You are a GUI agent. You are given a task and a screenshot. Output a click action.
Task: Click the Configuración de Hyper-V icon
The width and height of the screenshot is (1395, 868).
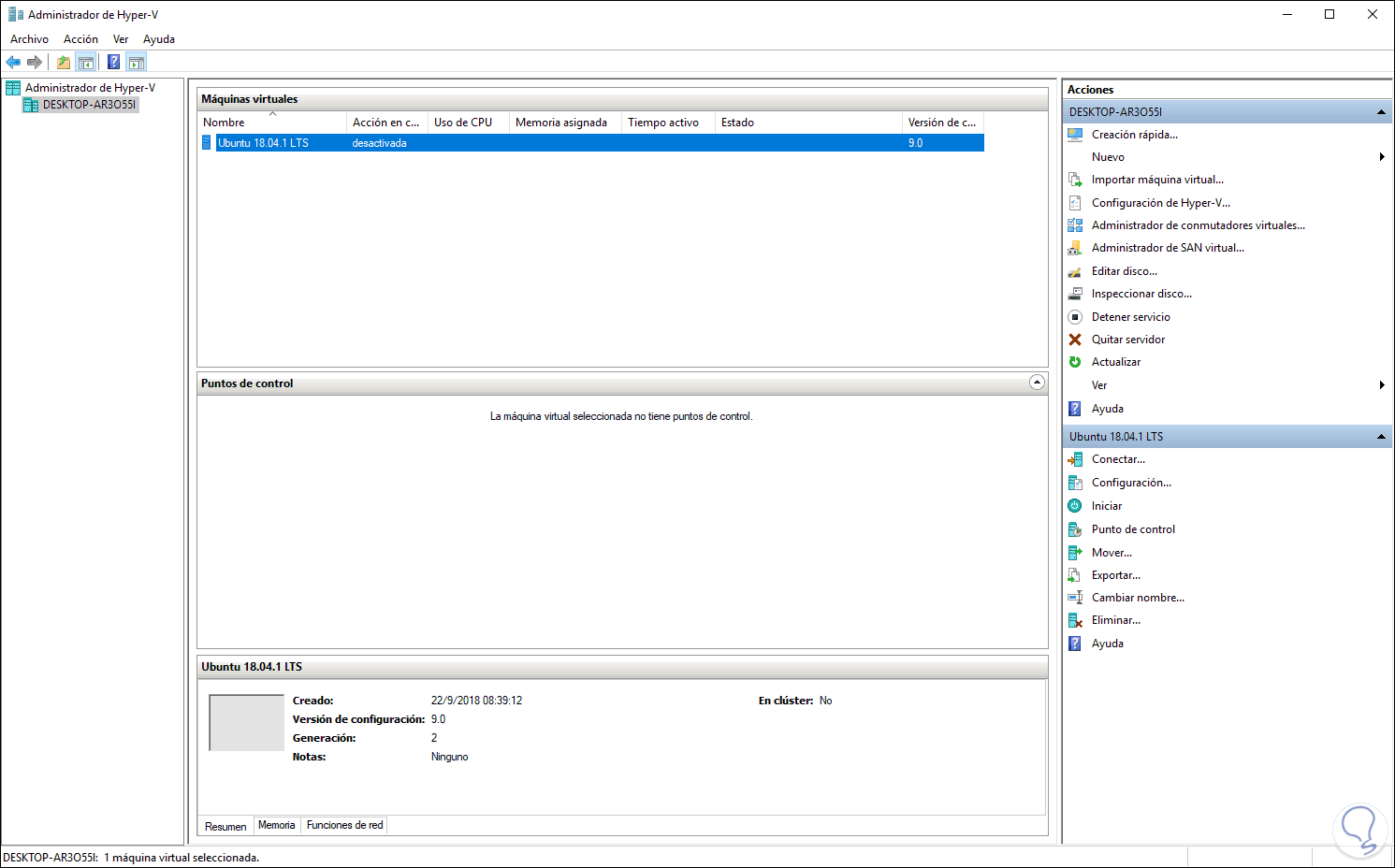[1075, 203]
